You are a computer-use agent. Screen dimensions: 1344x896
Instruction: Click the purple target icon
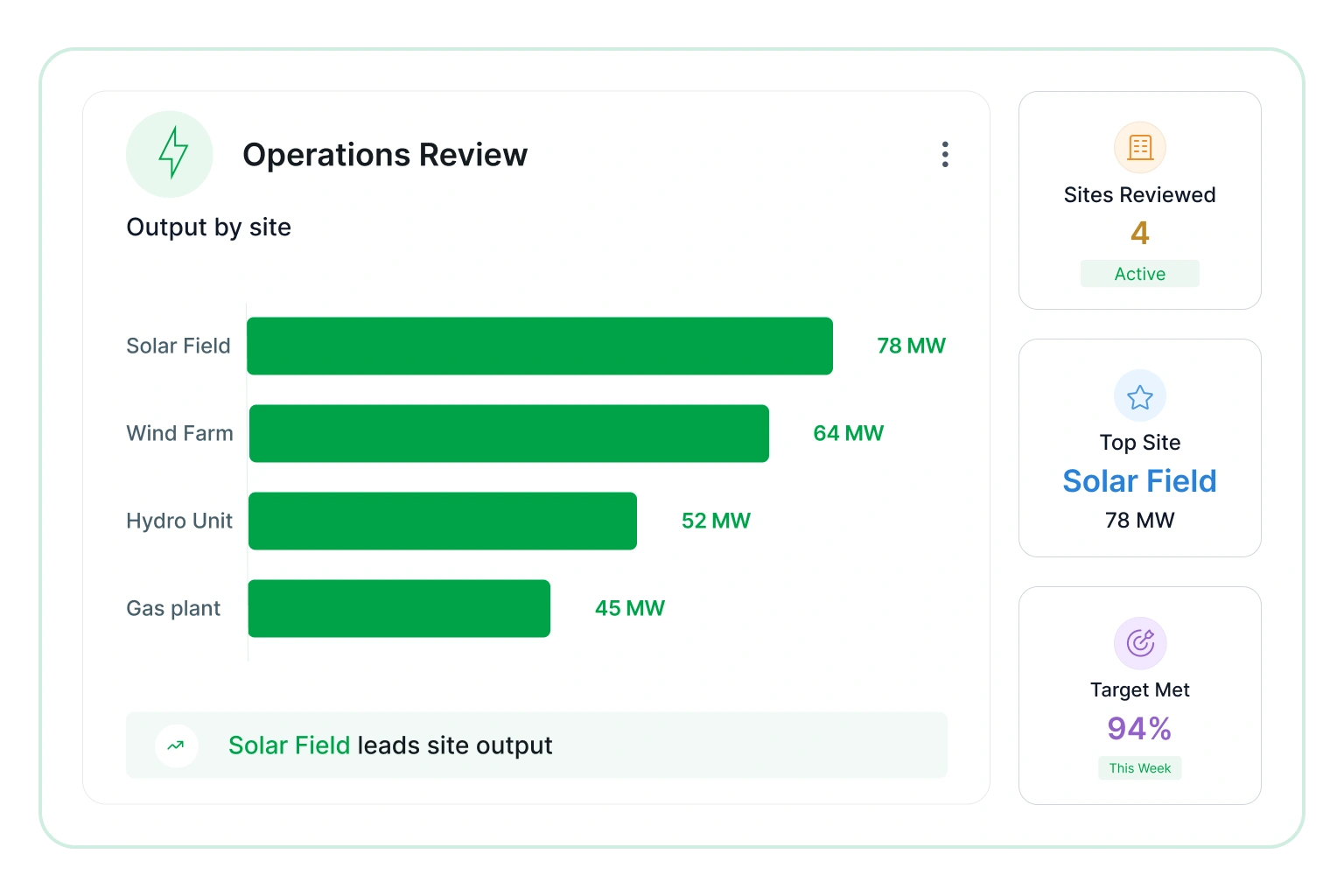click(1139, 643)
